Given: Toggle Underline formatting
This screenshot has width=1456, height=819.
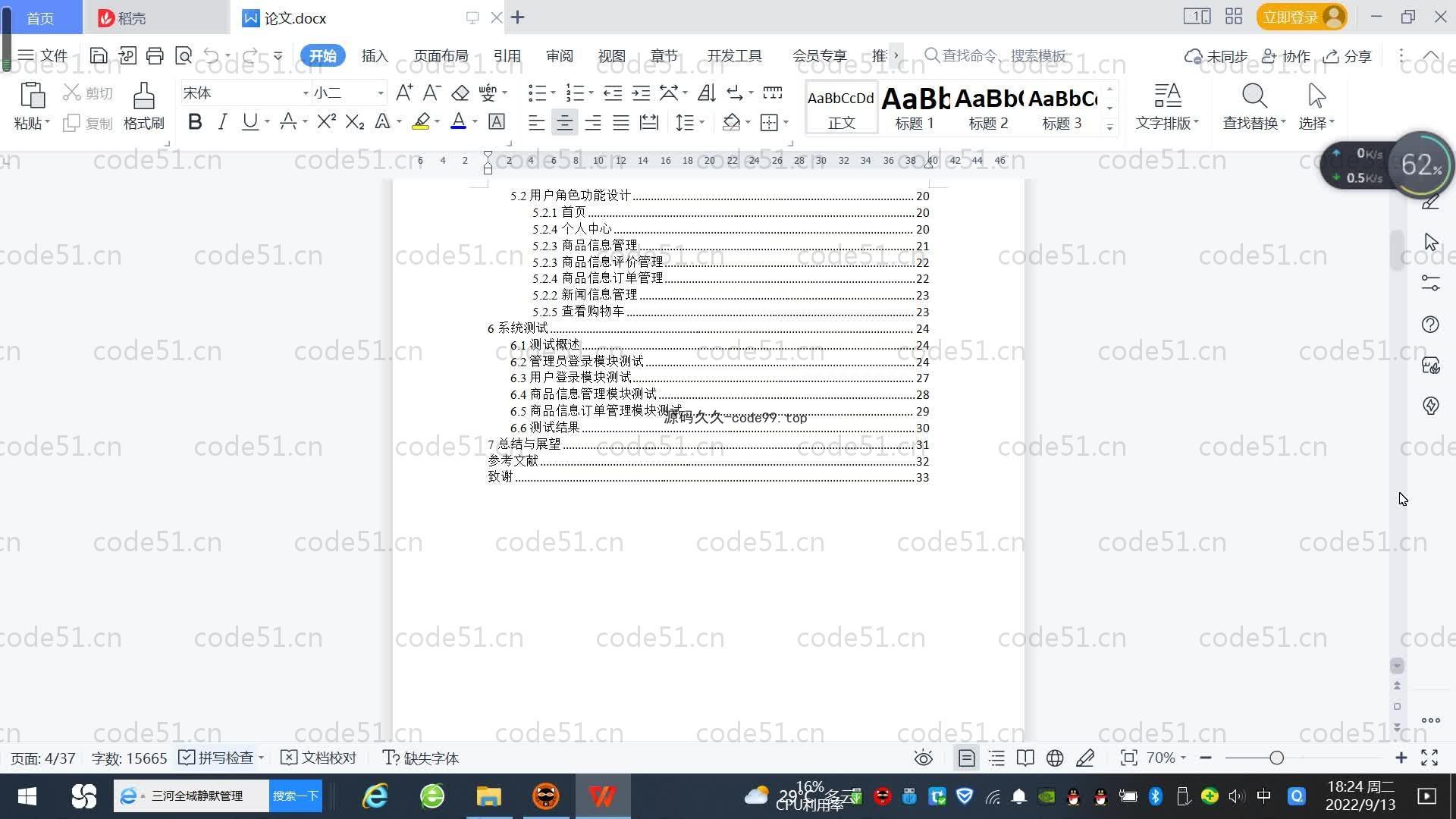Looking at the screenshot, I should point(249,121).
